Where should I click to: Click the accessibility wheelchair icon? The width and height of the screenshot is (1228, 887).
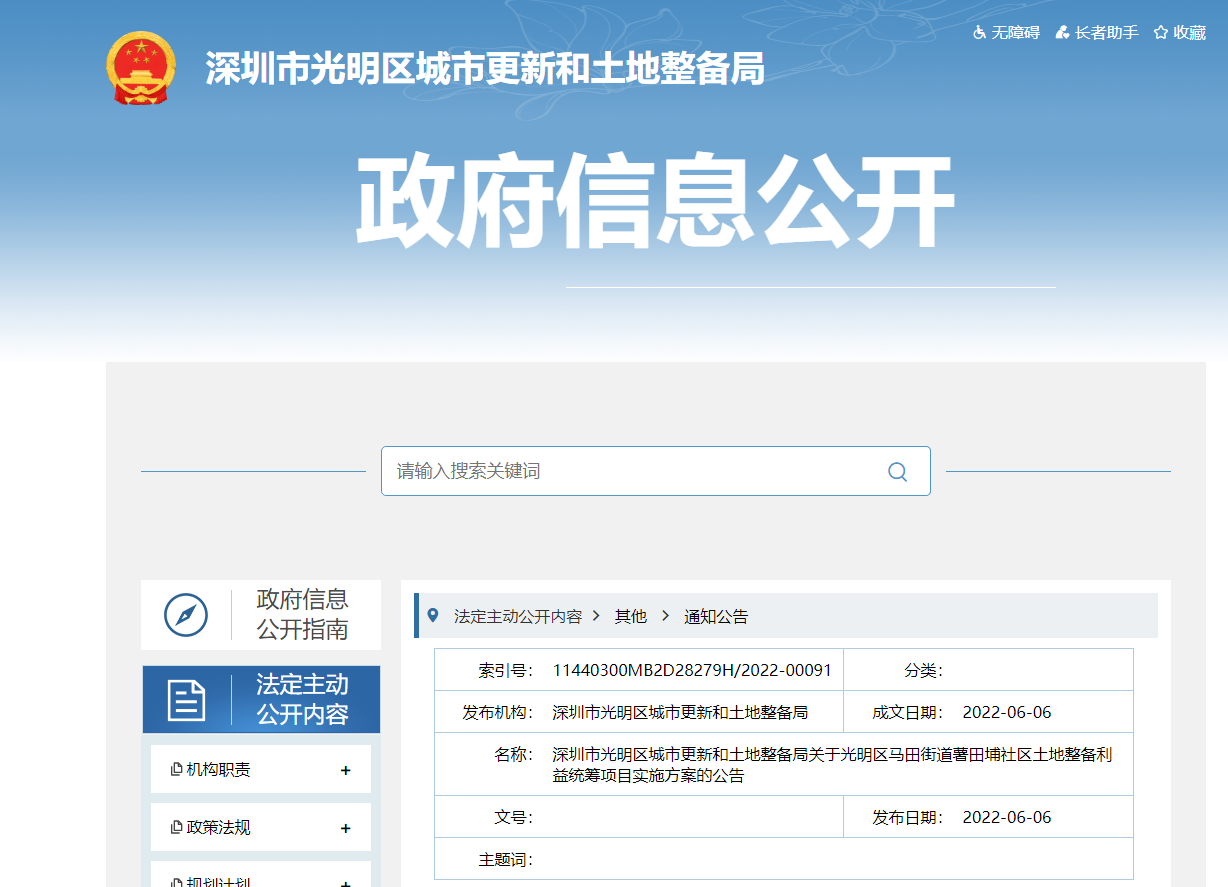pos(979,33)
